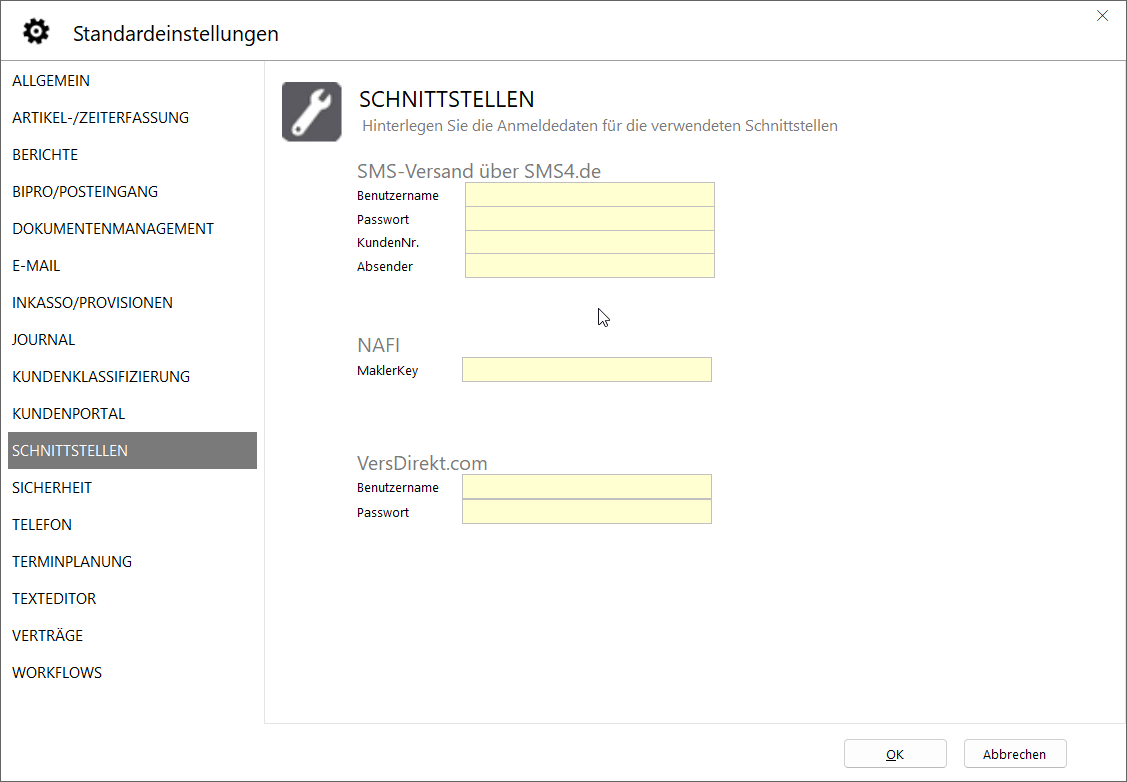Image resolution: width=1127 pixels, height=782 pixels.
Task: Select WORKFLOWS in the sidebar
Action: pos(57,673)
